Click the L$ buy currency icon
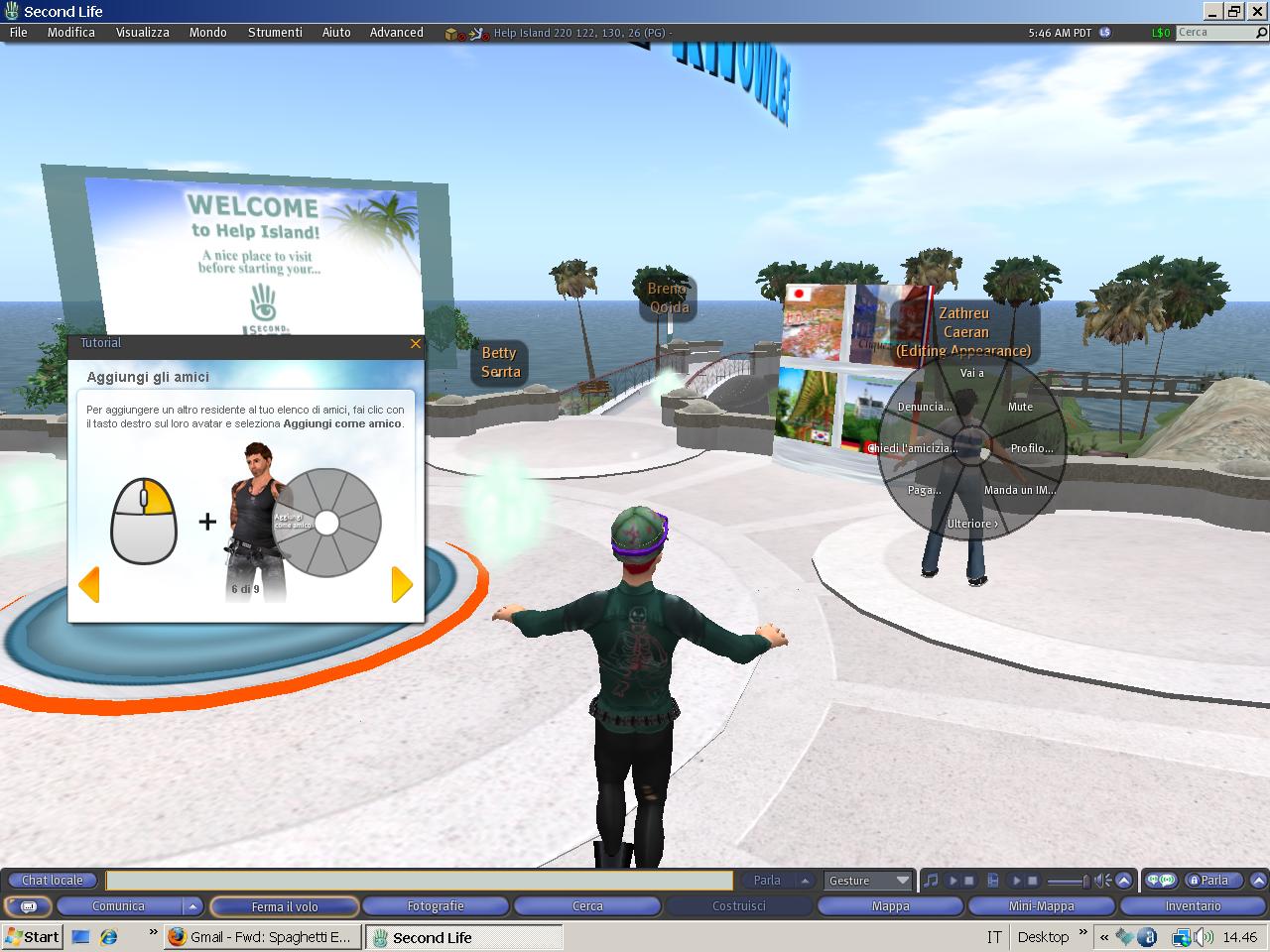Image resolution: width=1270 pixels, height=952 pixels. click(x=1105, y=33)
